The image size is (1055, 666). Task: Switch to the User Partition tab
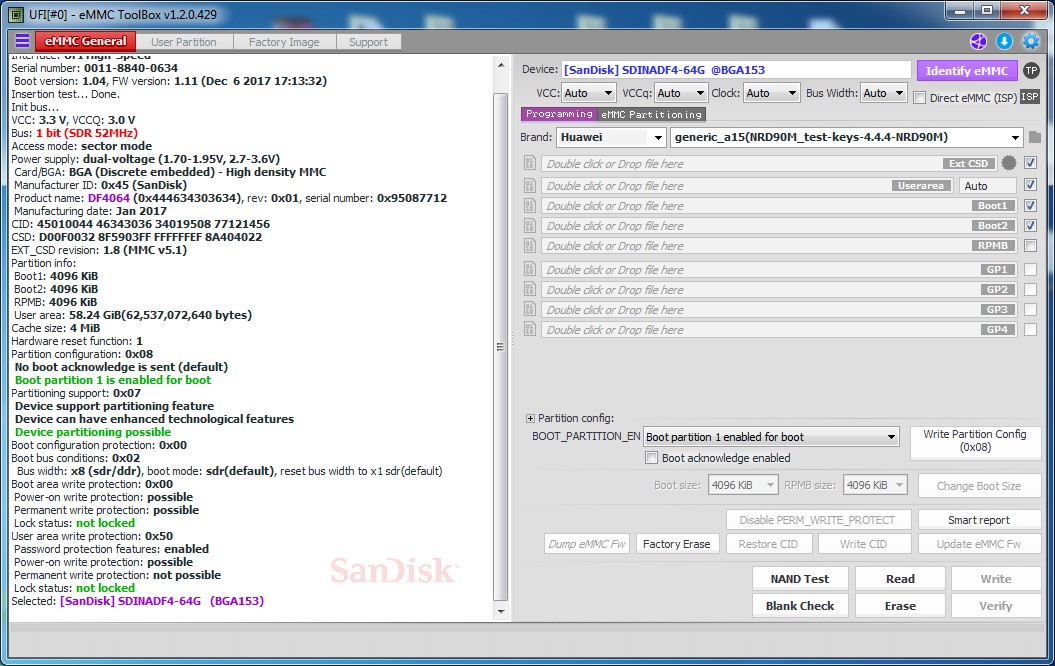(184, 42)
